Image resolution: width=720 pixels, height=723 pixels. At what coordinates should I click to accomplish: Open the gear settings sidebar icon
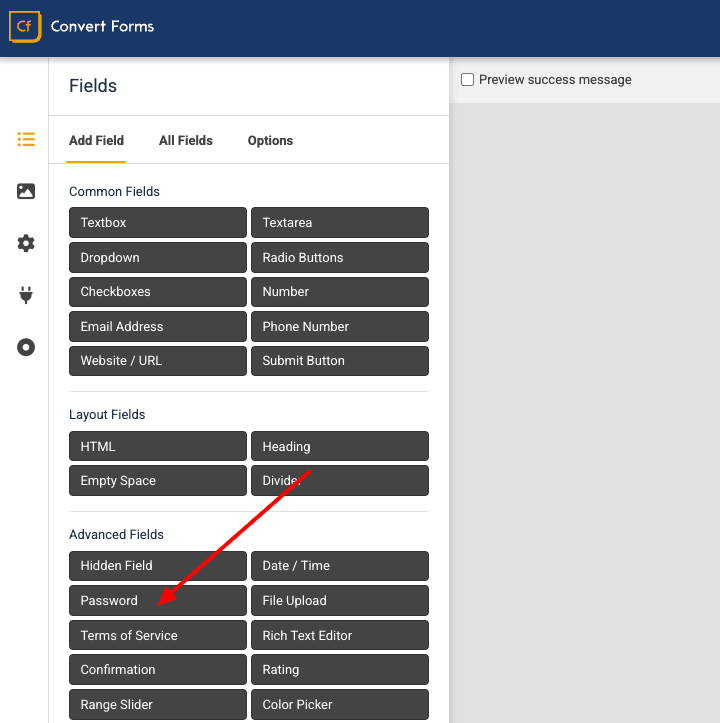pos(26,243)
